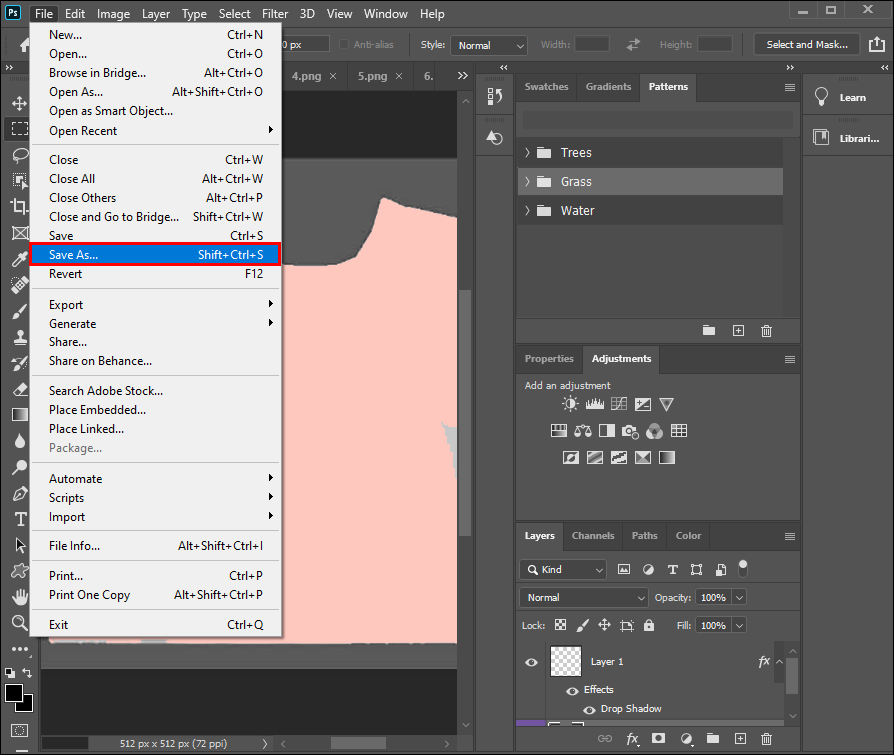The width and height of the screenshot is (894, 755).
Task: Add a Color Balance adjustment
Action: 583,431
